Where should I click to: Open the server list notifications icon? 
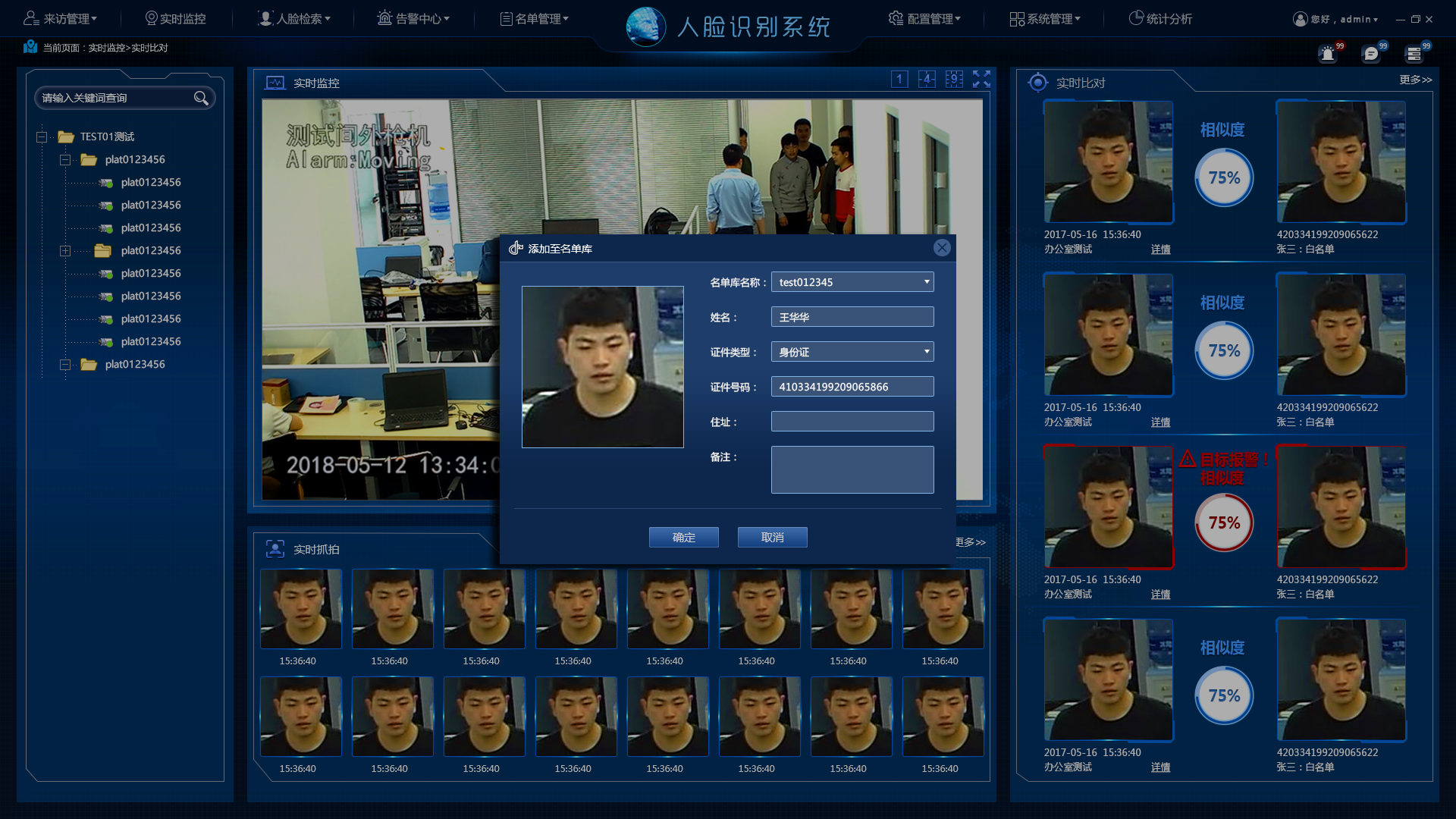tap(1414, 54)
